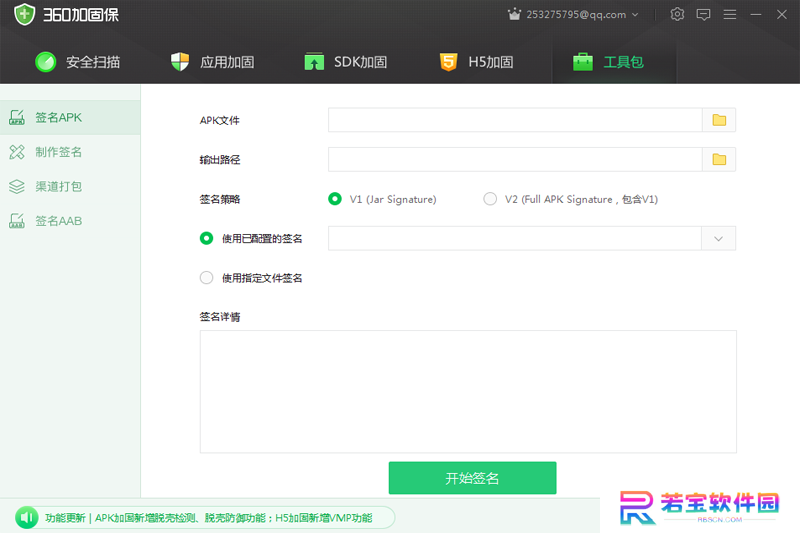Select V2 (Full APK Signature) radio button
Screen dimensions: 800x533
pos(490,199)
